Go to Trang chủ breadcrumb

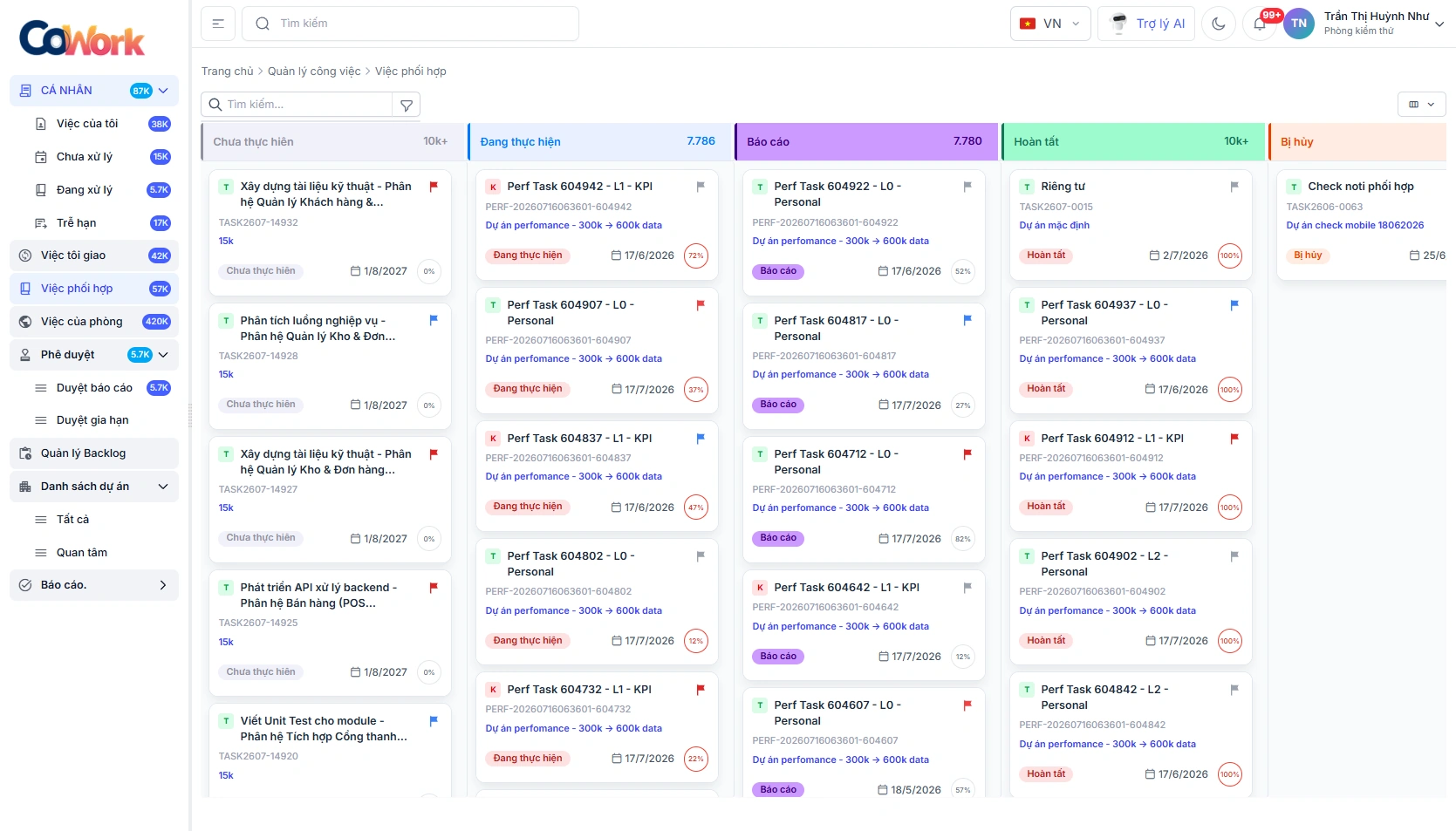pos(227,72)
